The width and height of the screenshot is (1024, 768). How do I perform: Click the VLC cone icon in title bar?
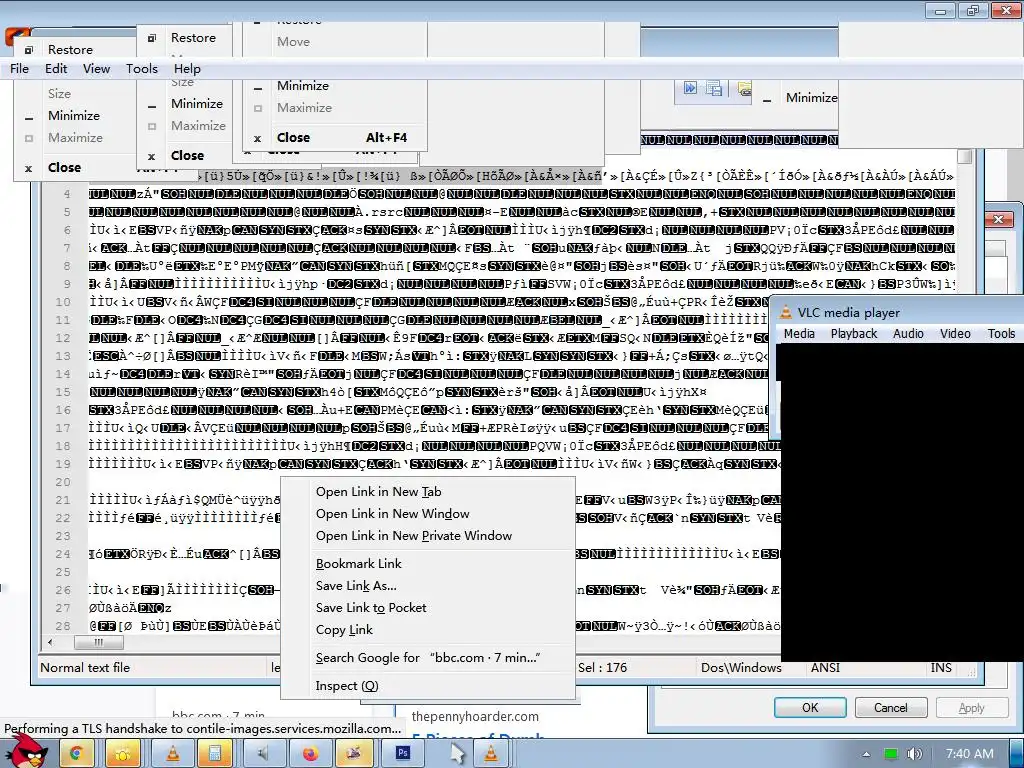[786, 313]
